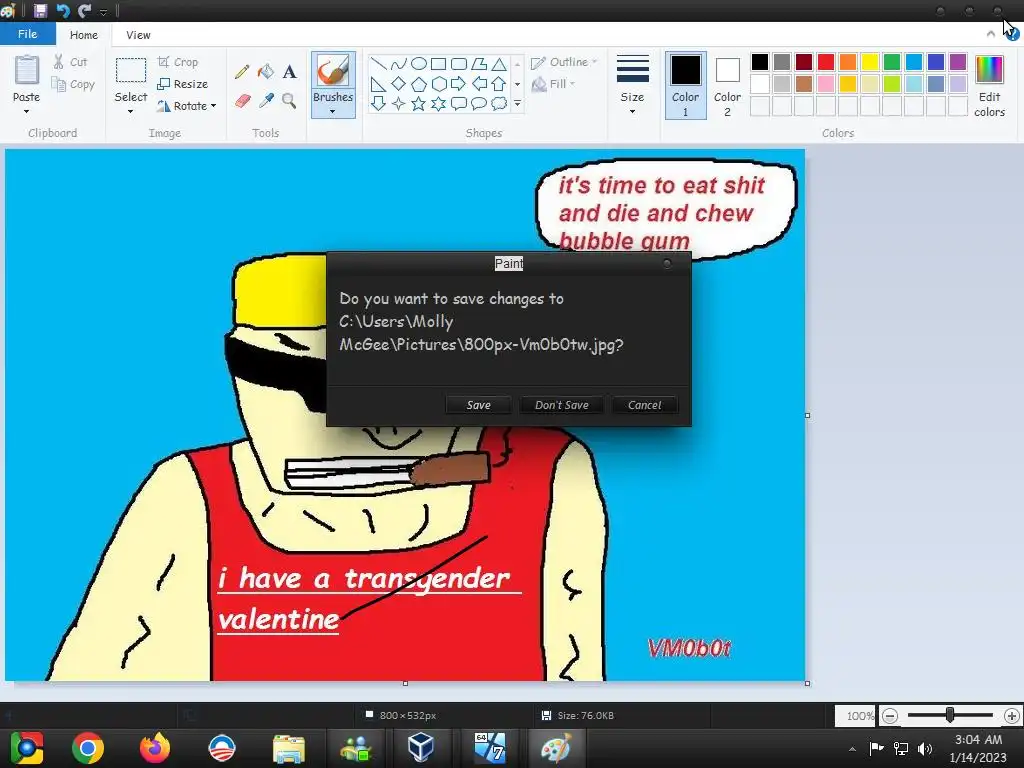Expand the Shapes gallery more arrow
The height and width of the screenshot is (768, 1024).
(518, 103)
